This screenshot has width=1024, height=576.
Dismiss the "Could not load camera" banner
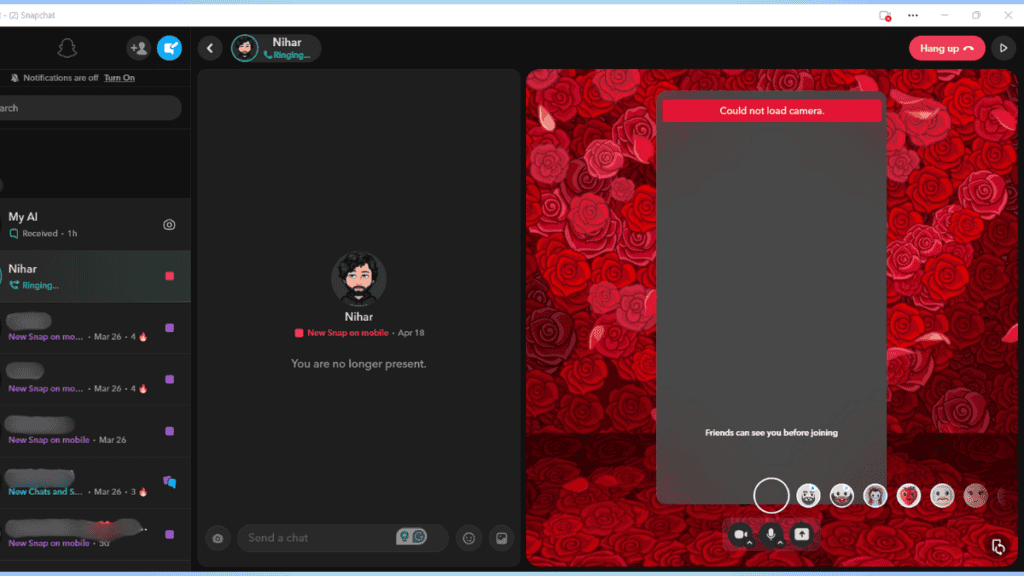pyautogui.click(x=771, y=110)
